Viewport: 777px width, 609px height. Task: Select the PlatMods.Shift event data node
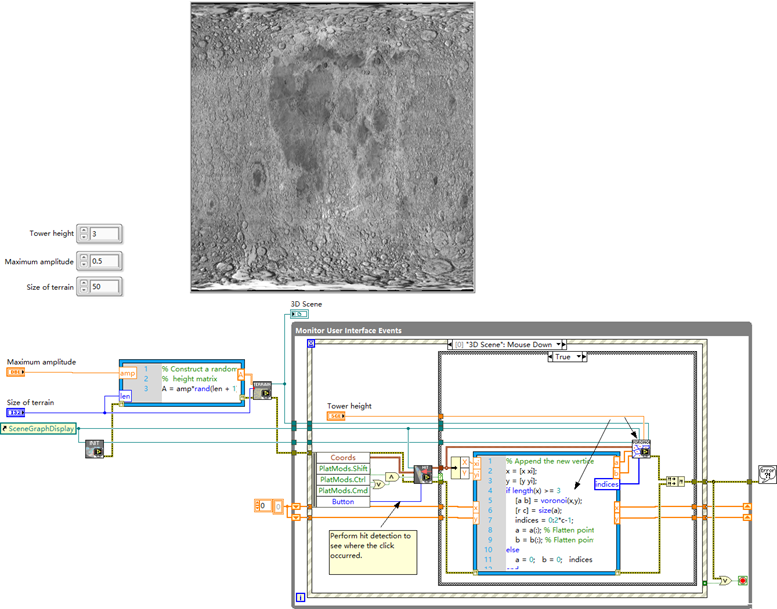(343, 468)
